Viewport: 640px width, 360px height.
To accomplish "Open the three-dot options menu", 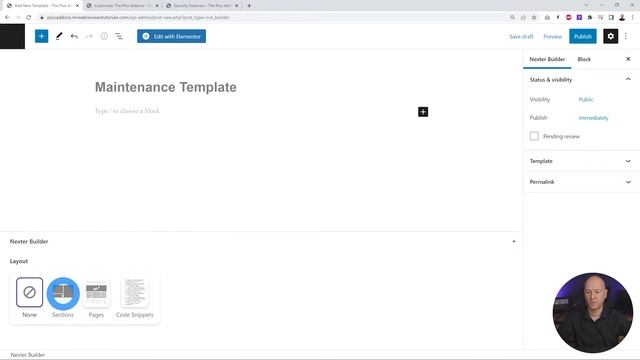I will tap(626, 36).
